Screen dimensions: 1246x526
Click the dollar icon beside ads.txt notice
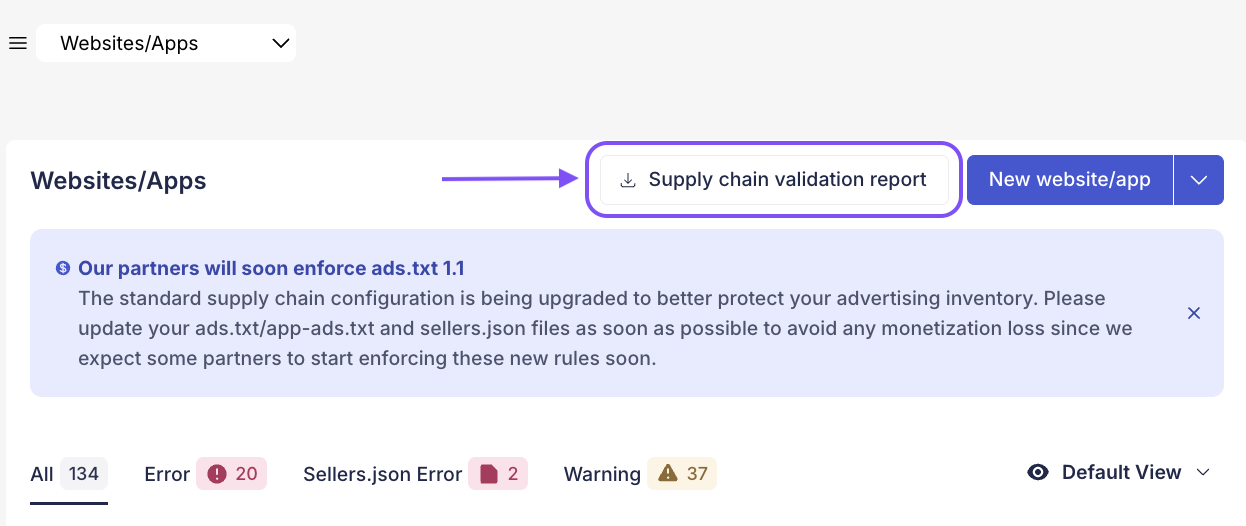(x=63, y=268)
